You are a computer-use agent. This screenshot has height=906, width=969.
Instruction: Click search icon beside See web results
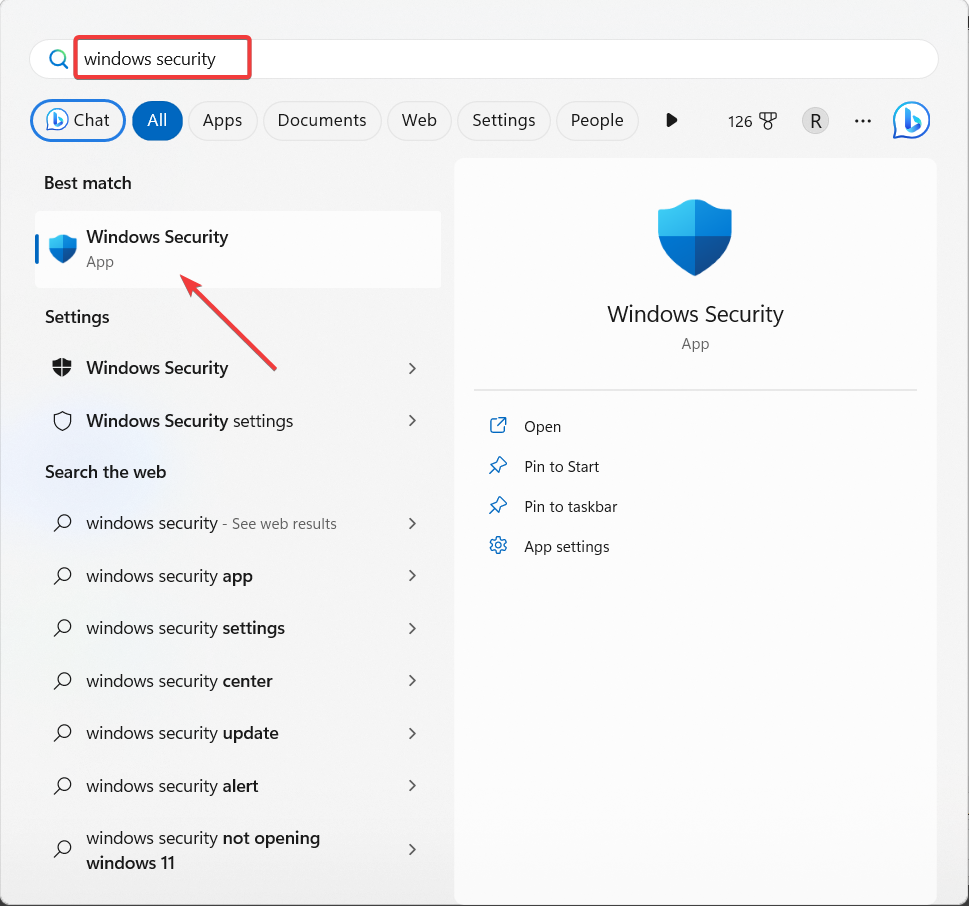(62, 523)
